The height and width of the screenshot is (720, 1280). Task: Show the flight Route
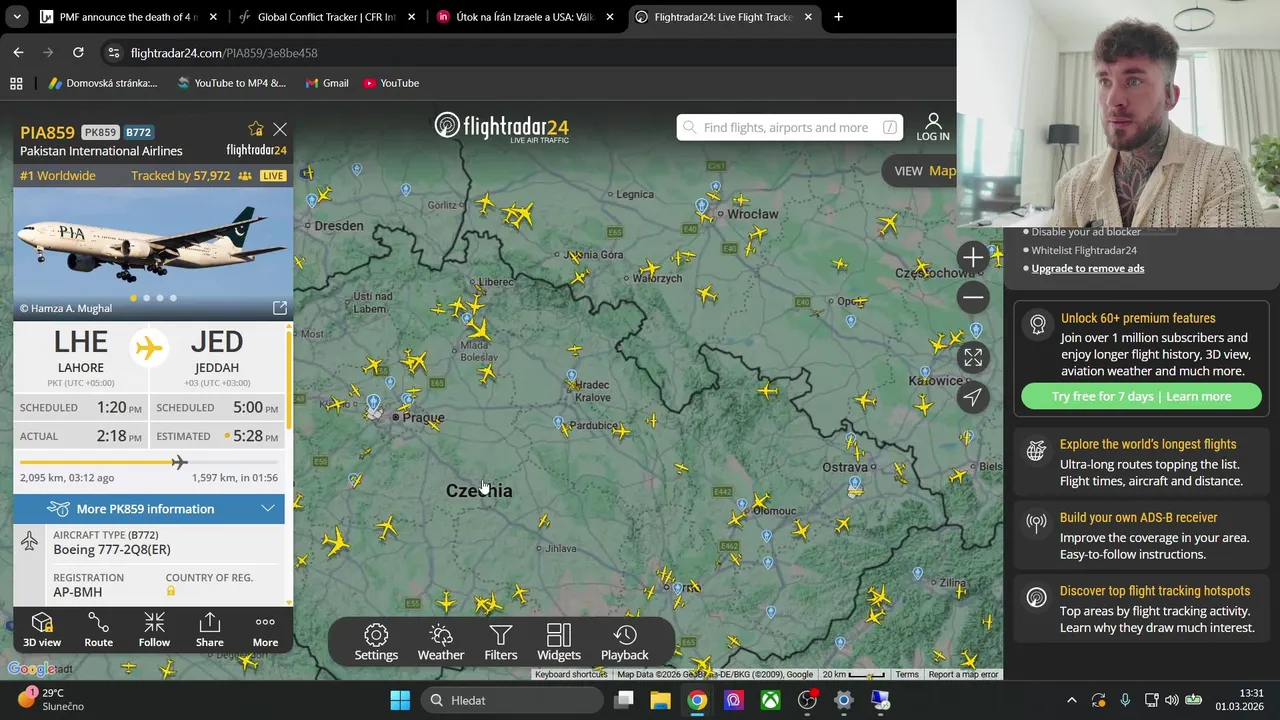98,631
